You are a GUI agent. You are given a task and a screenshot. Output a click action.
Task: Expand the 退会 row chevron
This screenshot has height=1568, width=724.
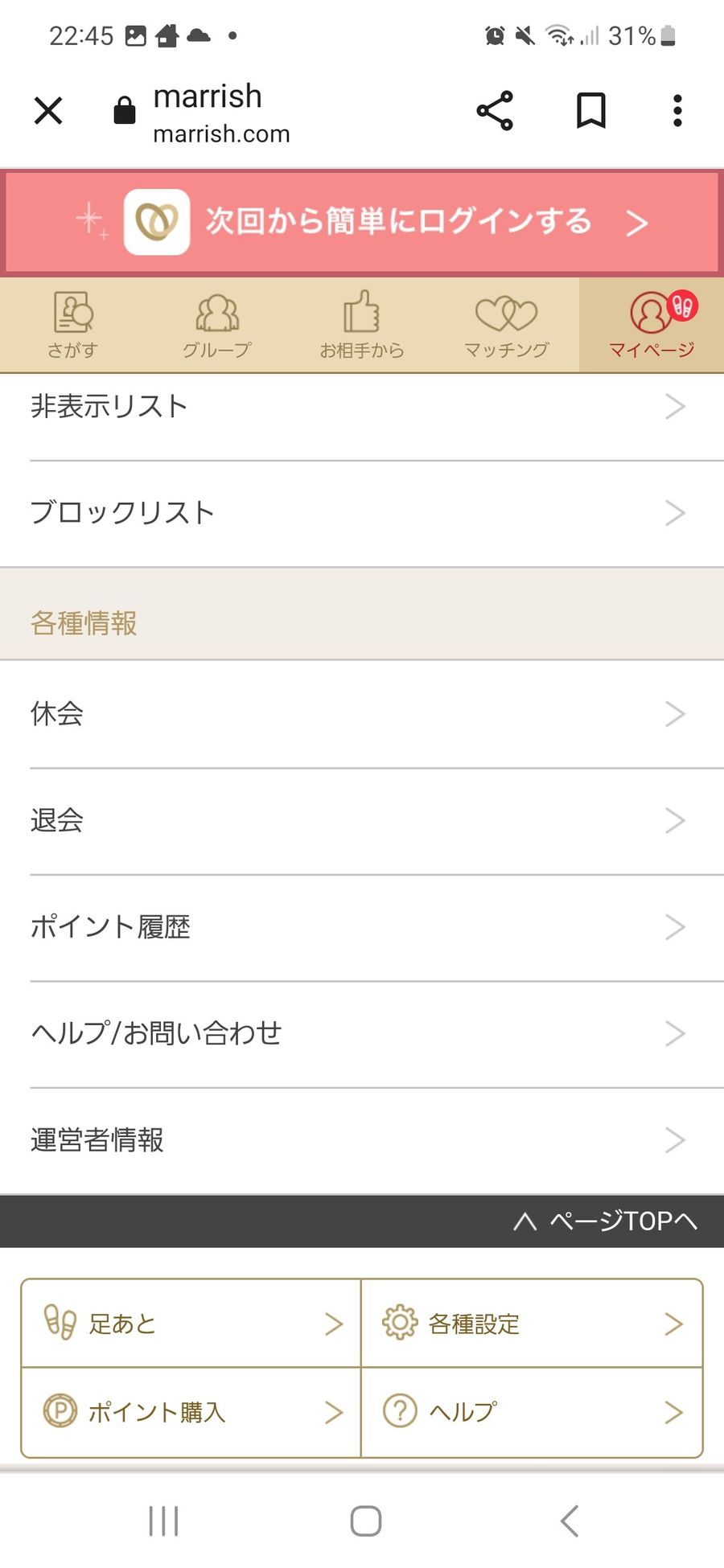tap(675, 821)
